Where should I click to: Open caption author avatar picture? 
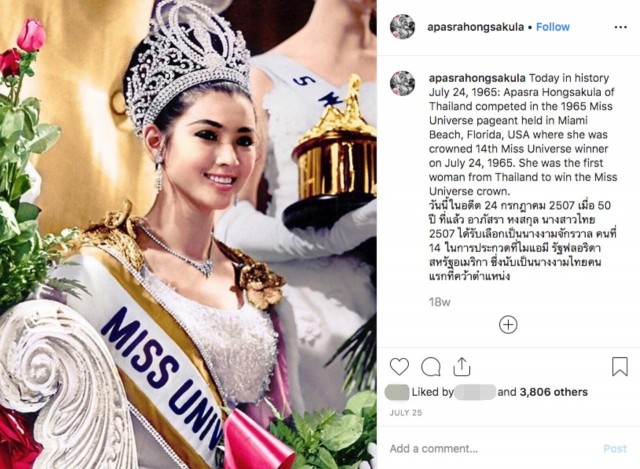coord(402,83)
